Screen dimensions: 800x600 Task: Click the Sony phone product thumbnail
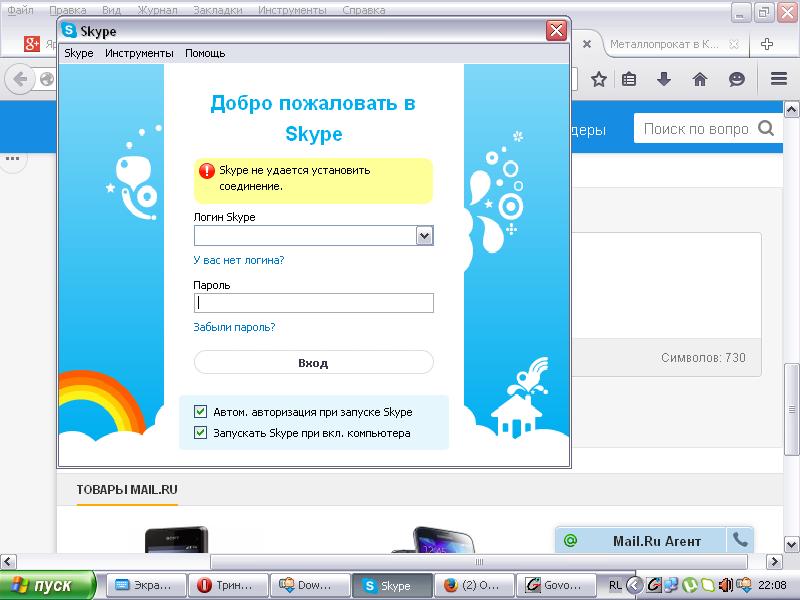click(177, 540)
